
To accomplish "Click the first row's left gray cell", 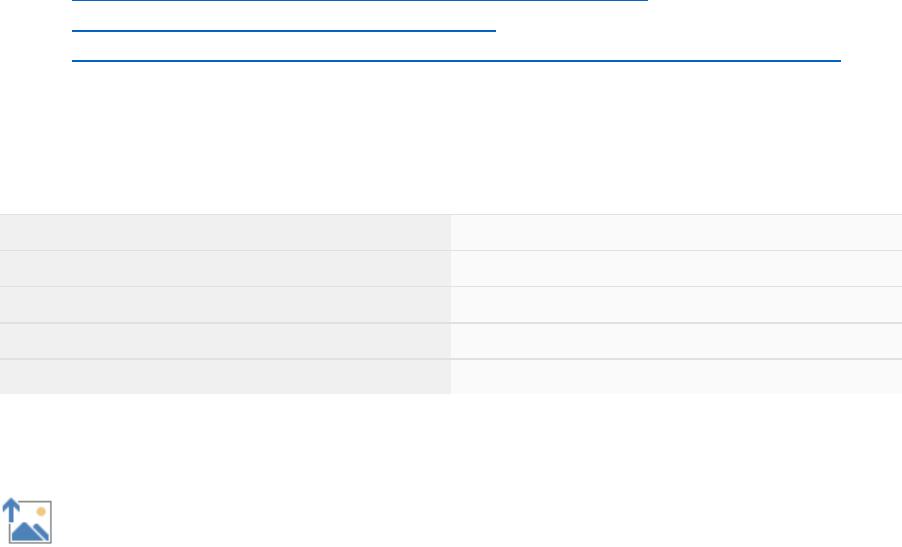I will tap(225, 232).
